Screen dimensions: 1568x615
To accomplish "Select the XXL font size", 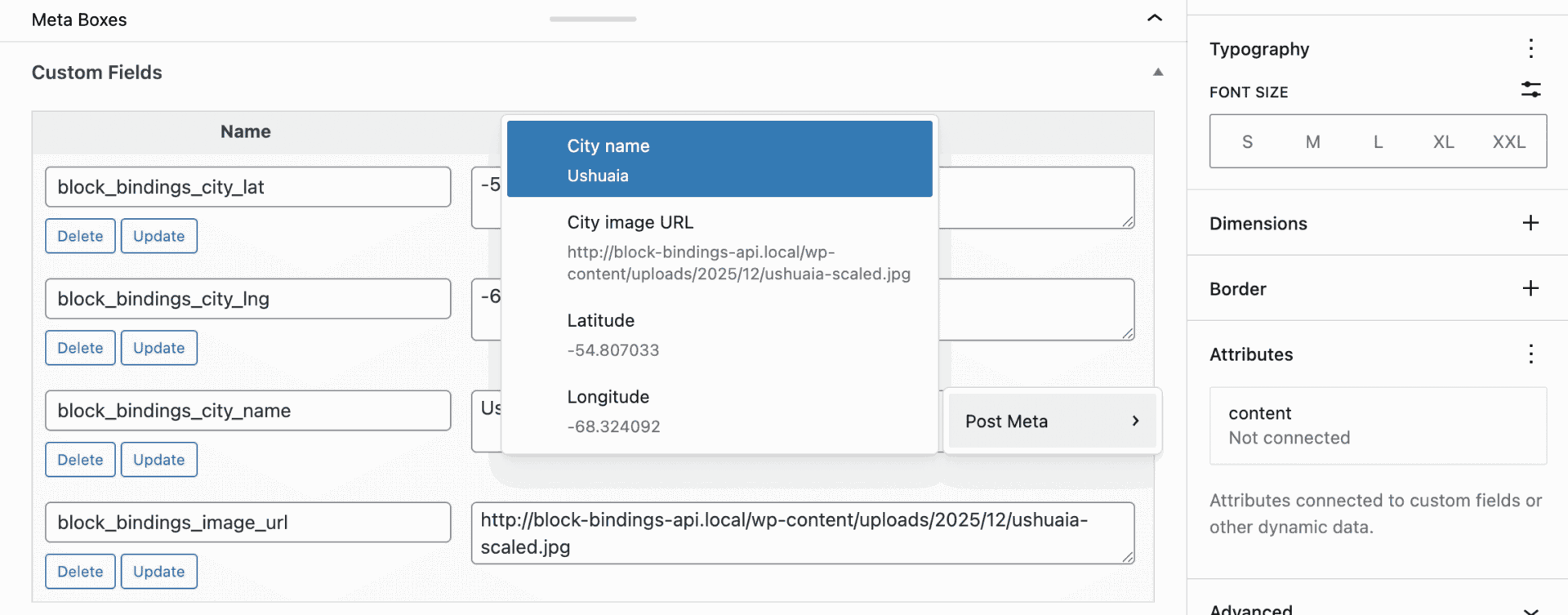I will click(1508, 140).
